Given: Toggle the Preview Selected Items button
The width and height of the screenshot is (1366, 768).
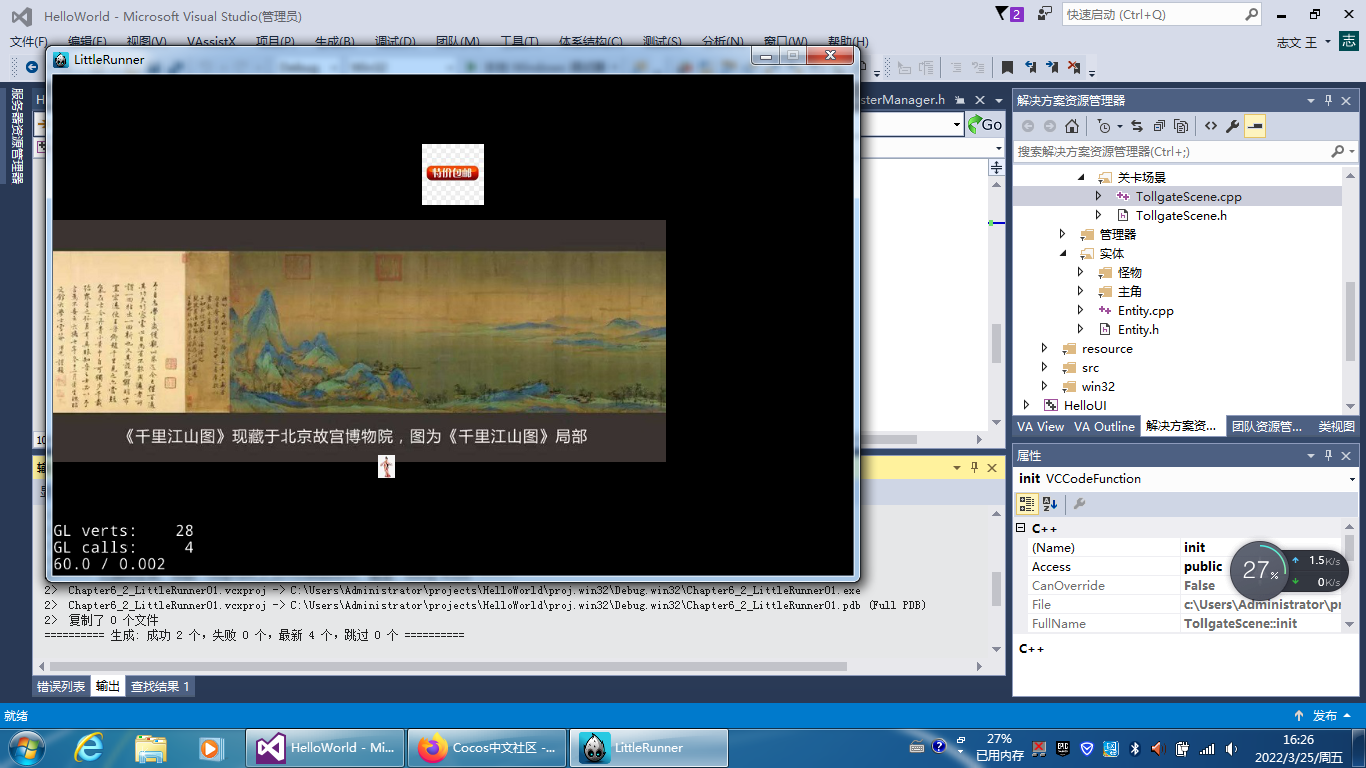Looking at the screenshot, I should [x=1255, y=126].
